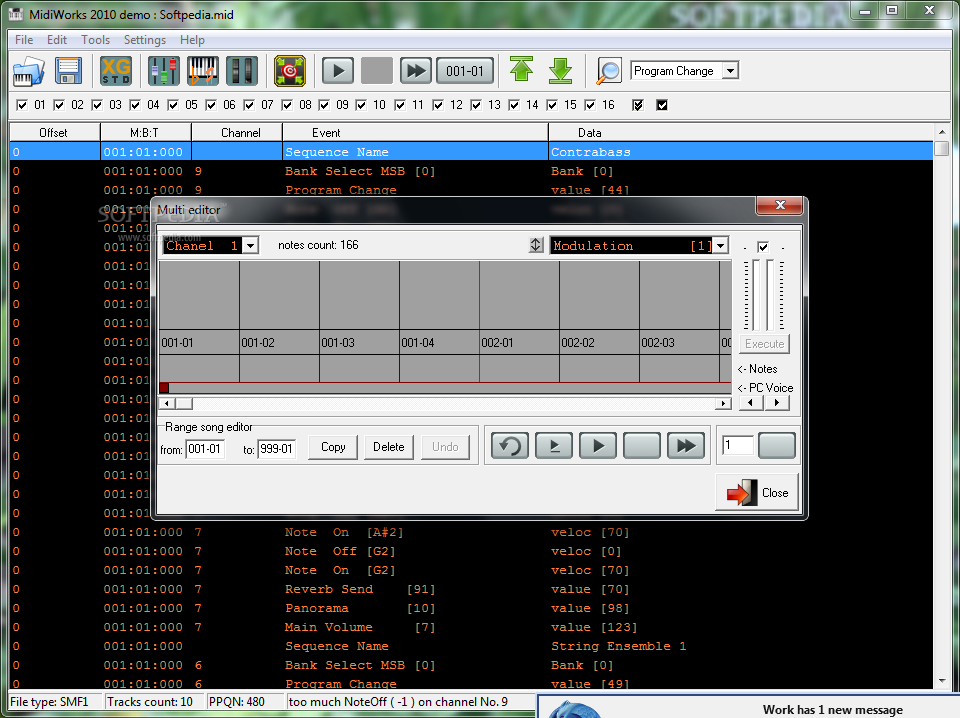The image size is (960, 718).
Task: Click the 'to' field showing 999-01
Action: tap(277, 449)
